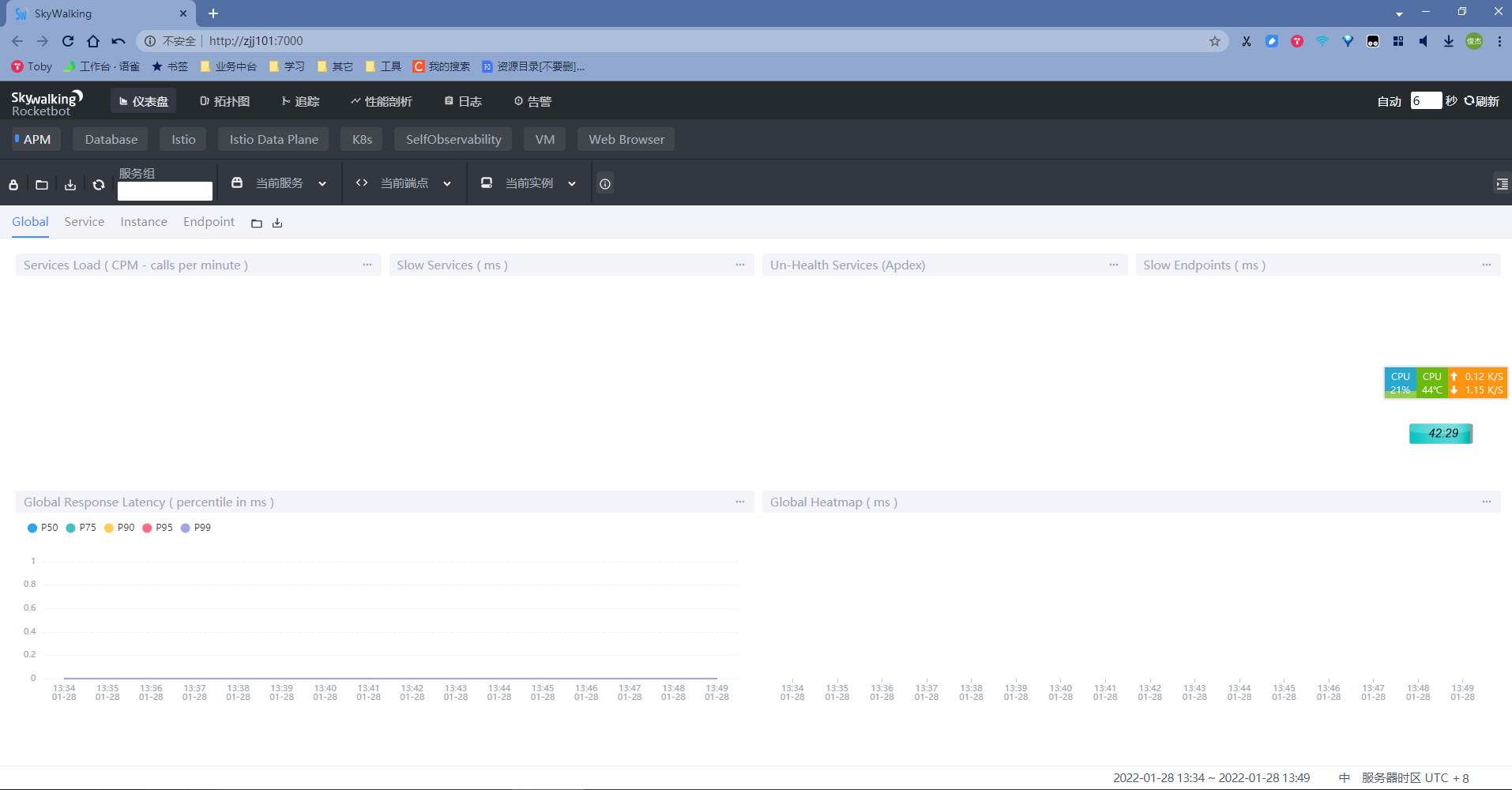Click the Web Browser category button
This screenshot has width=1512, height=790.
pos(625,139)
